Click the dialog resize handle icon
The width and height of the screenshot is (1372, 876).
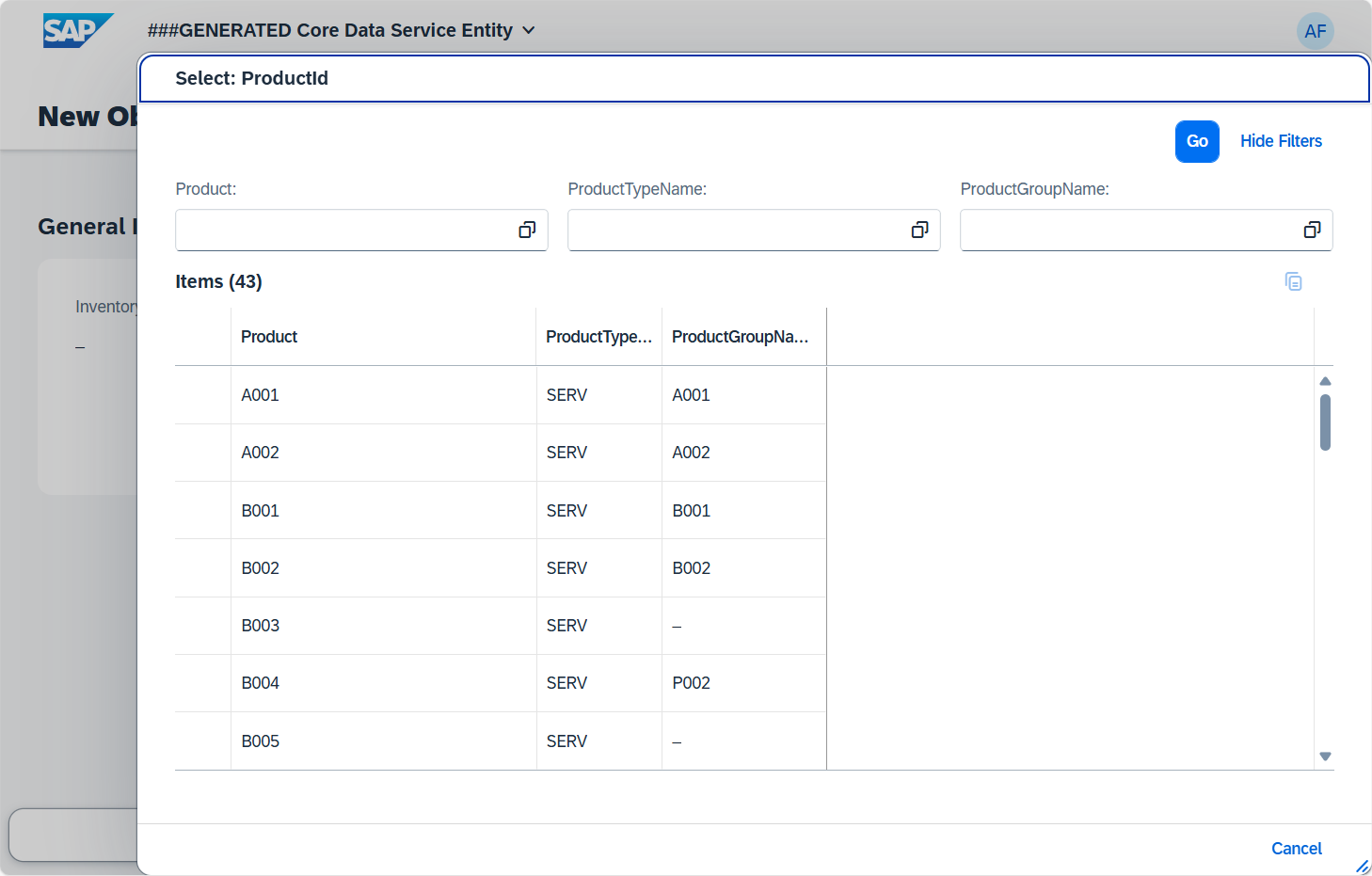pyautogui.click(x=1362, y=866)
